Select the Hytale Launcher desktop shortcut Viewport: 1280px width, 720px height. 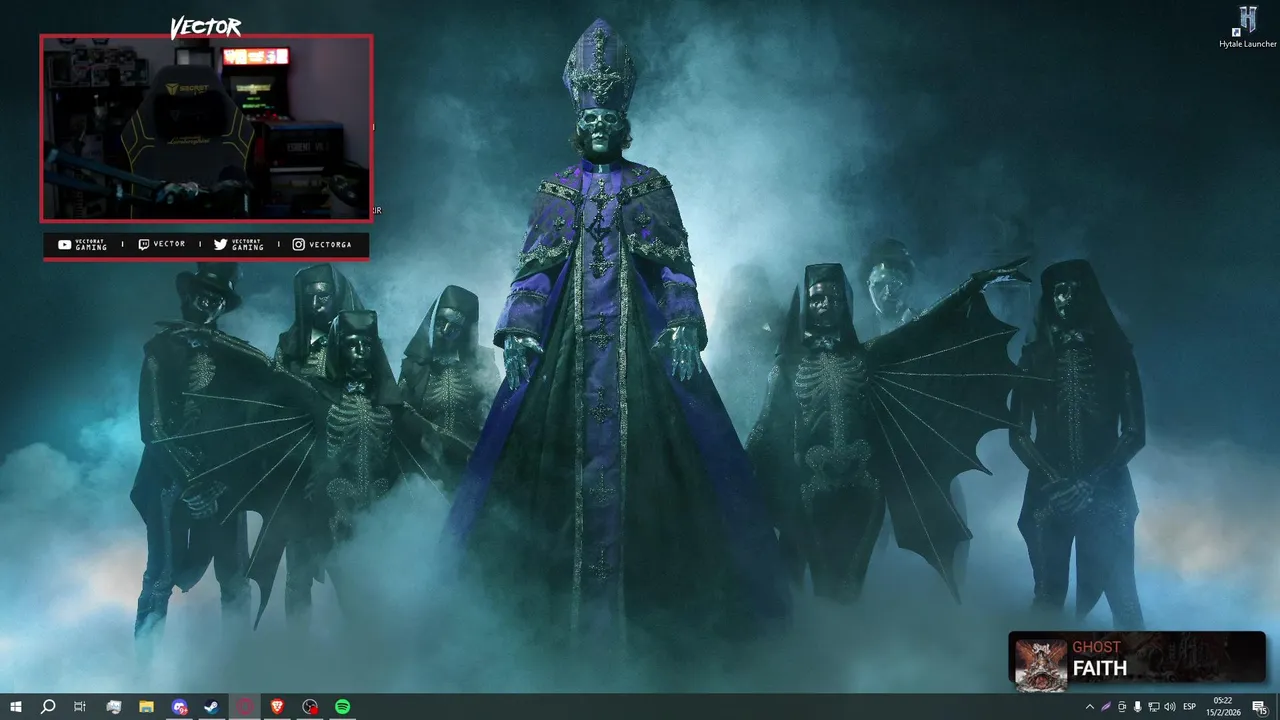tap(1247, 27)
